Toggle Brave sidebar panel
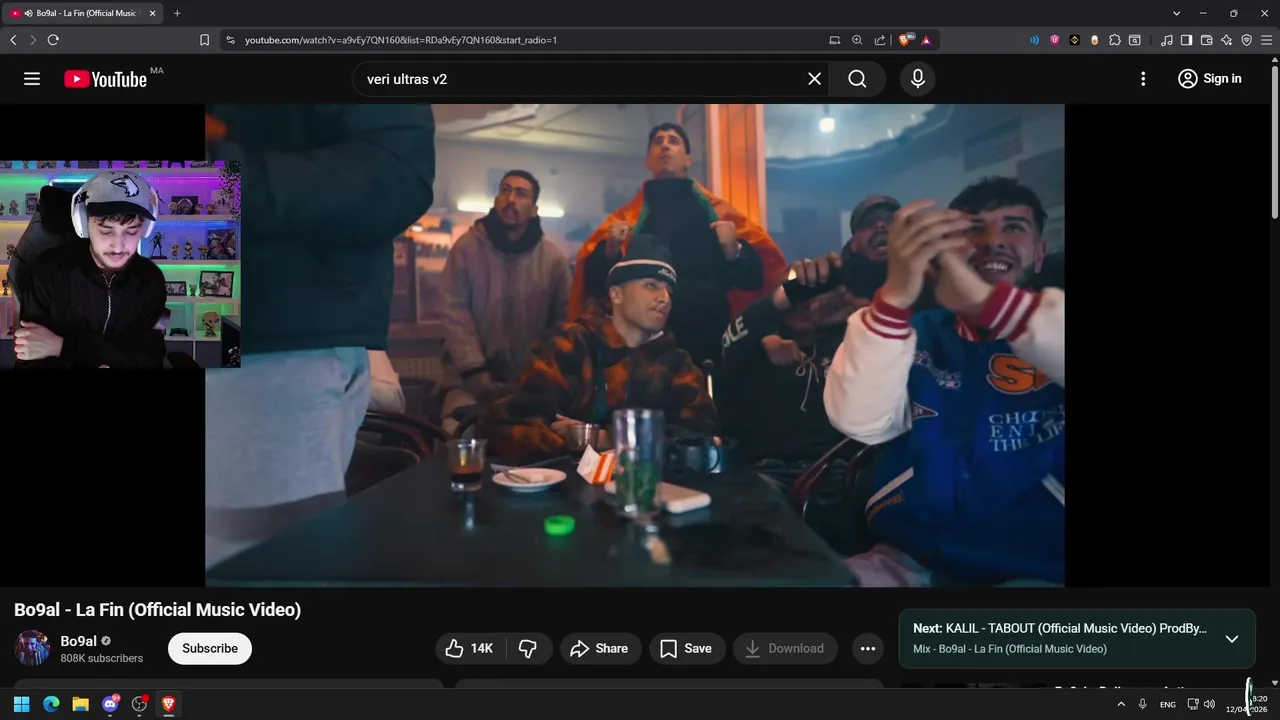1280x720 pixels. click(x=1187, y=40)
